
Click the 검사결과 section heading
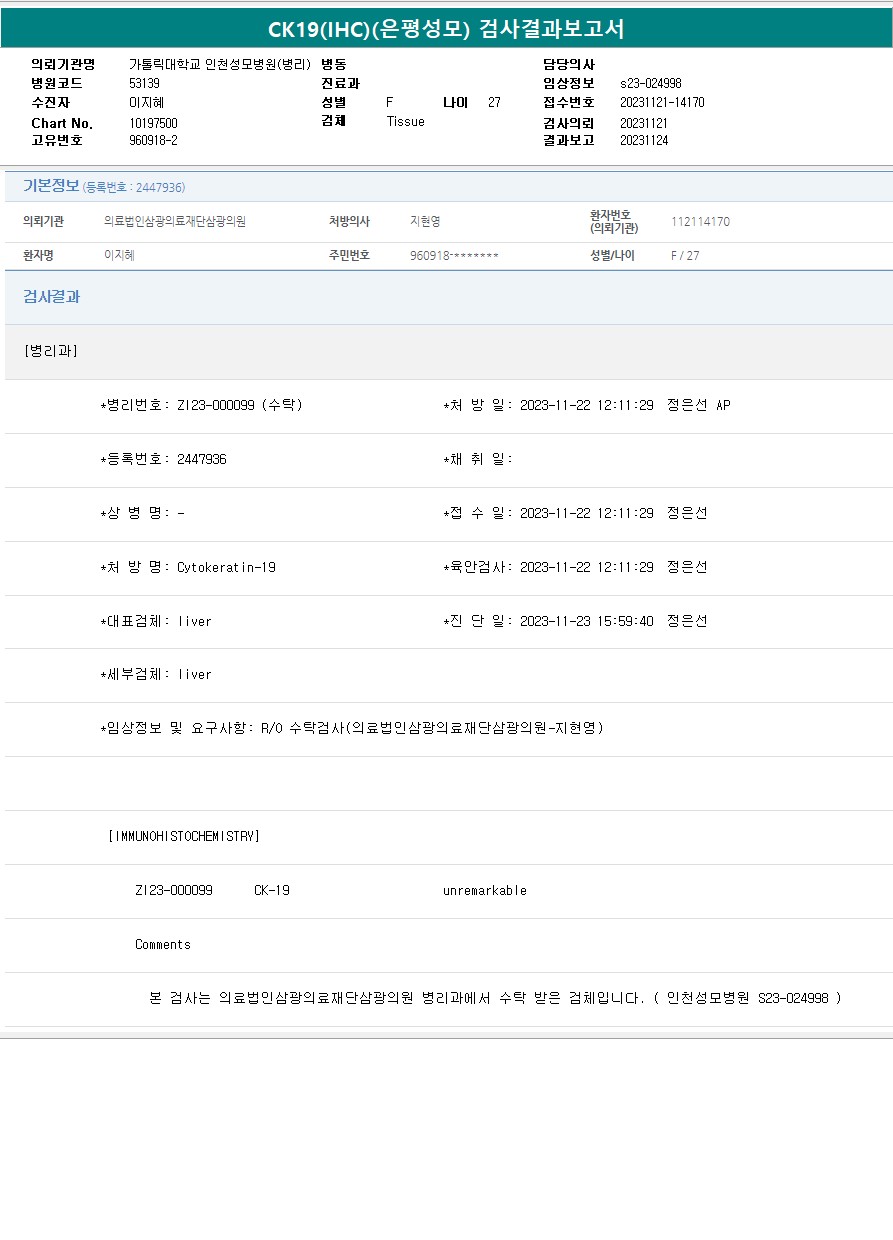click(x=51, y=297)
